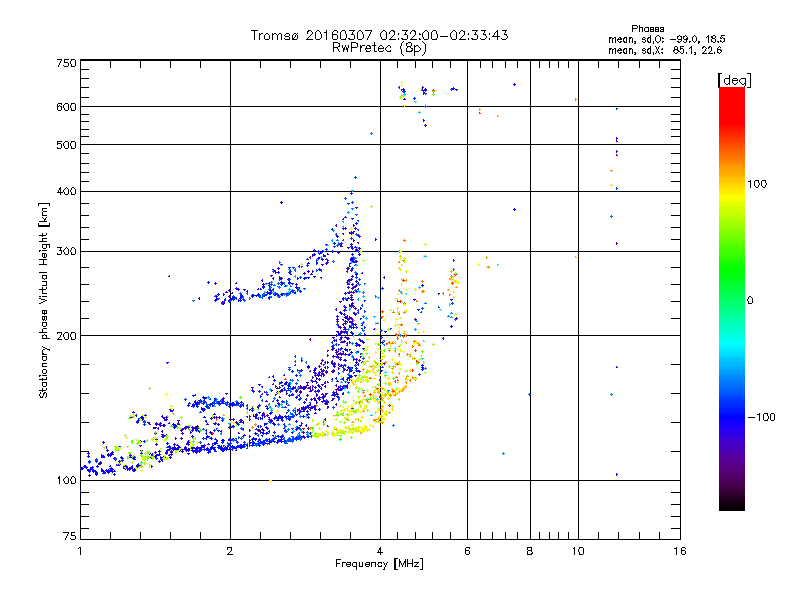Click the x-axis '10' tick label
This screenshot has height=600, width=800.
pyautogui.click(x=578, y=551)
